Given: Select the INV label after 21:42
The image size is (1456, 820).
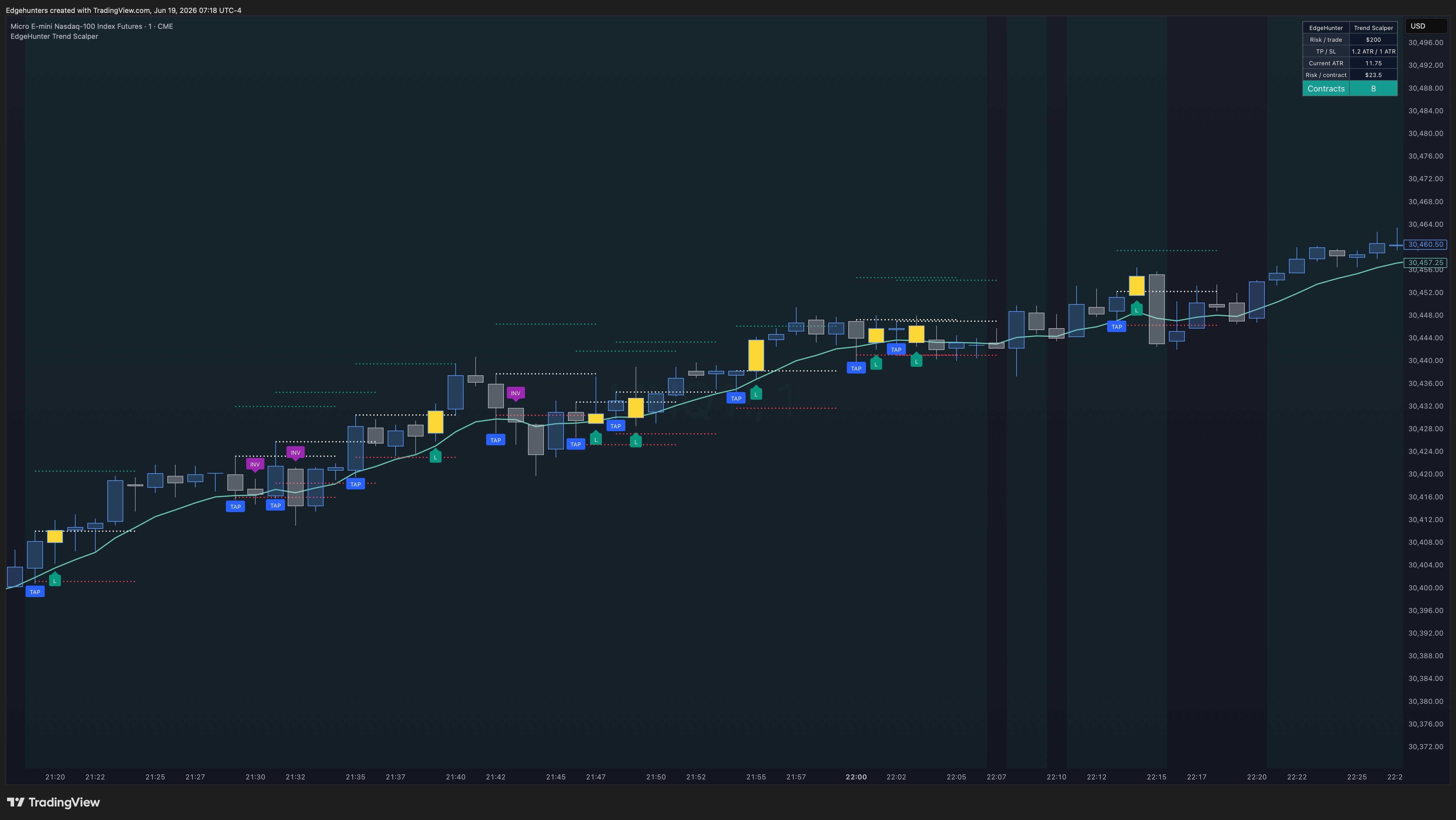Looking at the screenshot, I should tap(515, 393).
